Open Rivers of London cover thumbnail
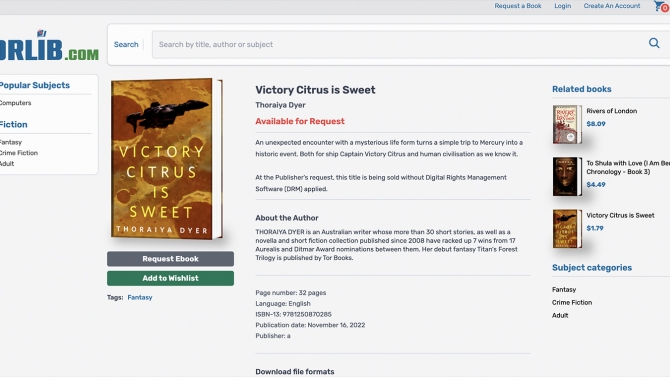Viewport: 670px width, 377px height. click(567, 124)
